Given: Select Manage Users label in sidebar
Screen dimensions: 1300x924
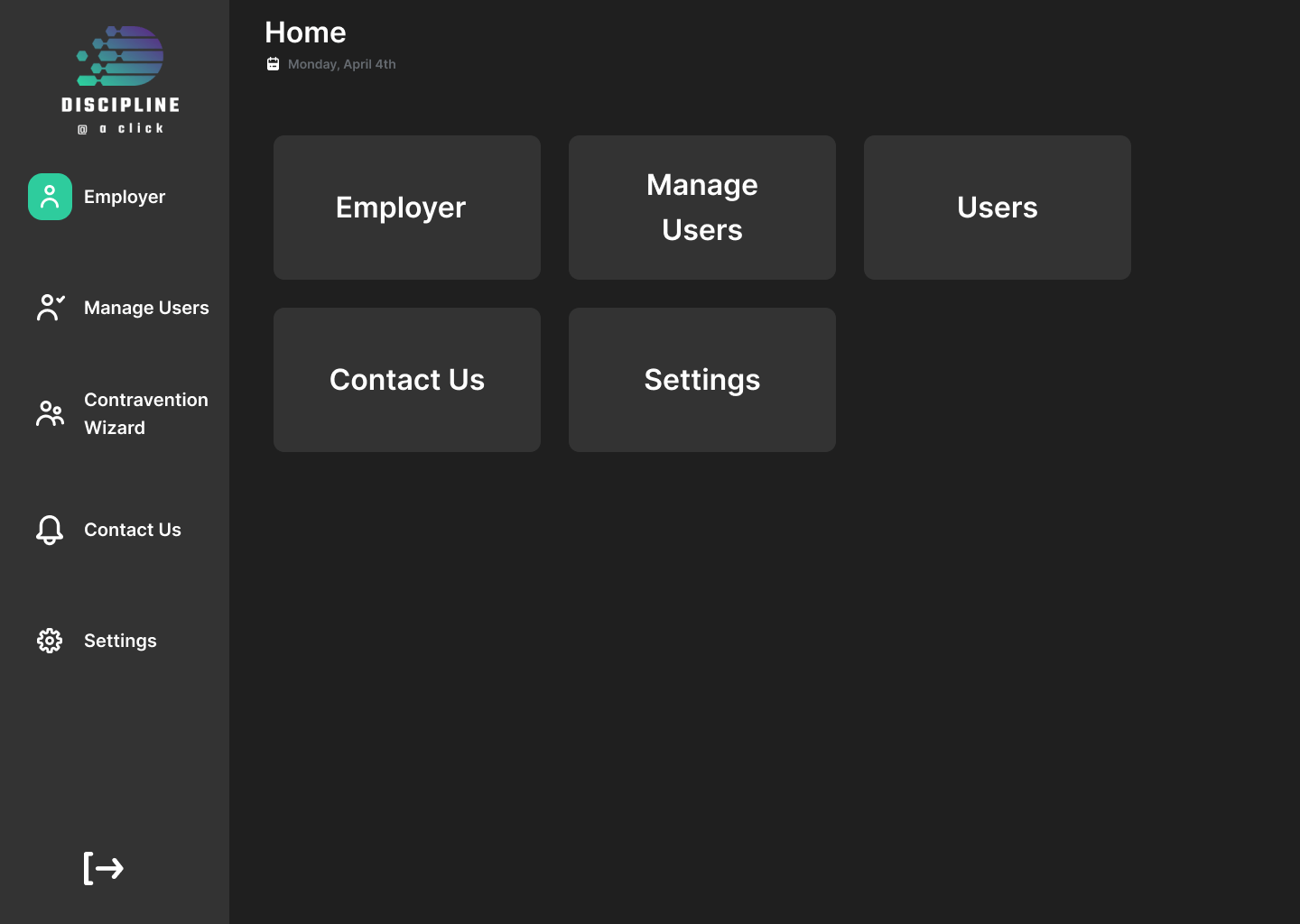Looking at the screenshot, I should (x=146, y=308).
